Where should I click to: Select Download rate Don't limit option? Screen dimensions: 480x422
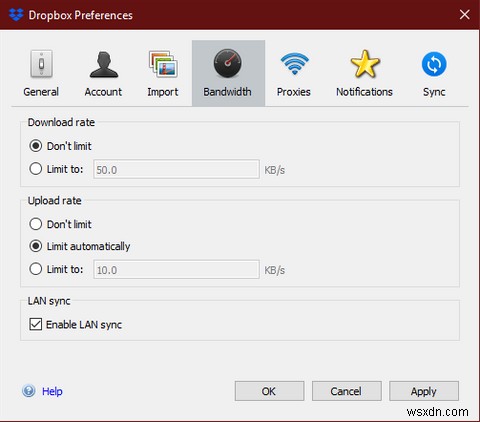point(36,146)
